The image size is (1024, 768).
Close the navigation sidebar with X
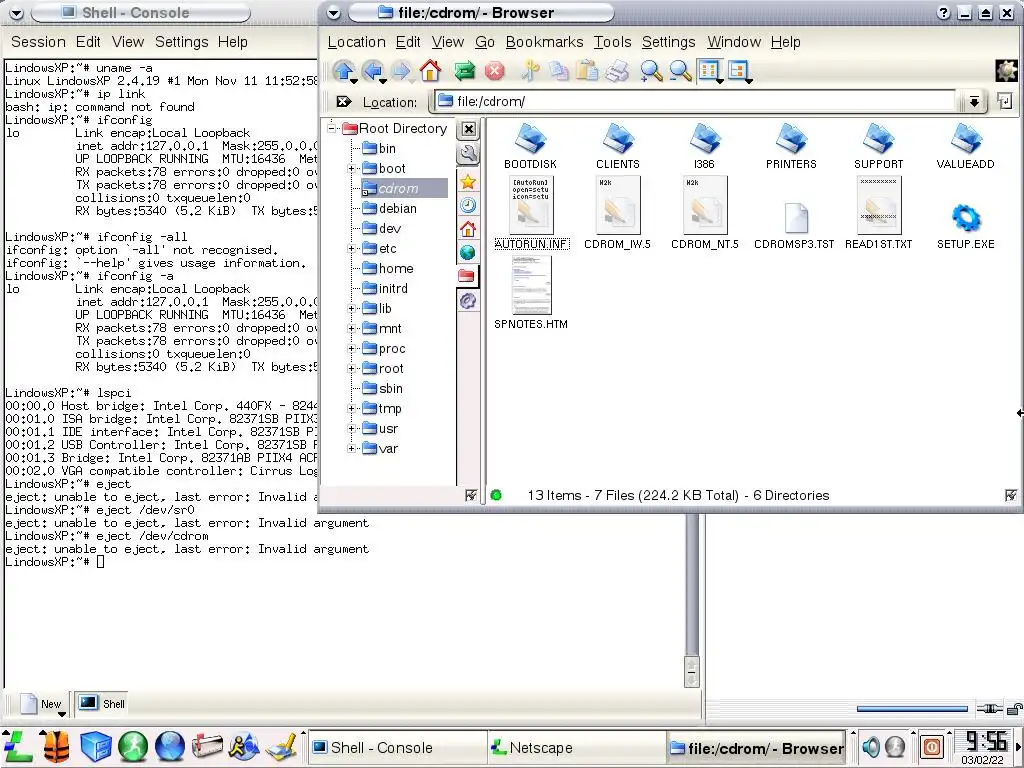click(468, 129)
